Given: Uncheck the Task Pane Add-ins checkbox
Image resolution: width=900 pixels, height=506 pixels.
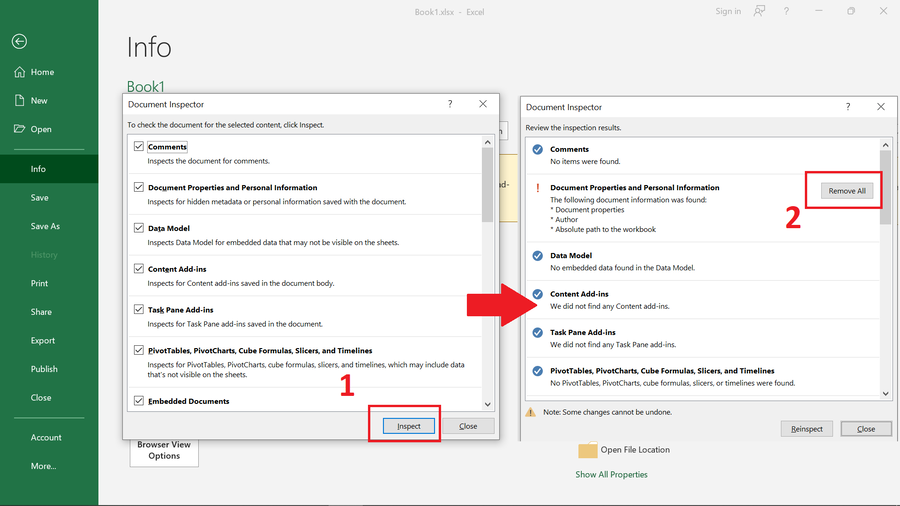Looking at the screenshot, I should pos(138,309).
